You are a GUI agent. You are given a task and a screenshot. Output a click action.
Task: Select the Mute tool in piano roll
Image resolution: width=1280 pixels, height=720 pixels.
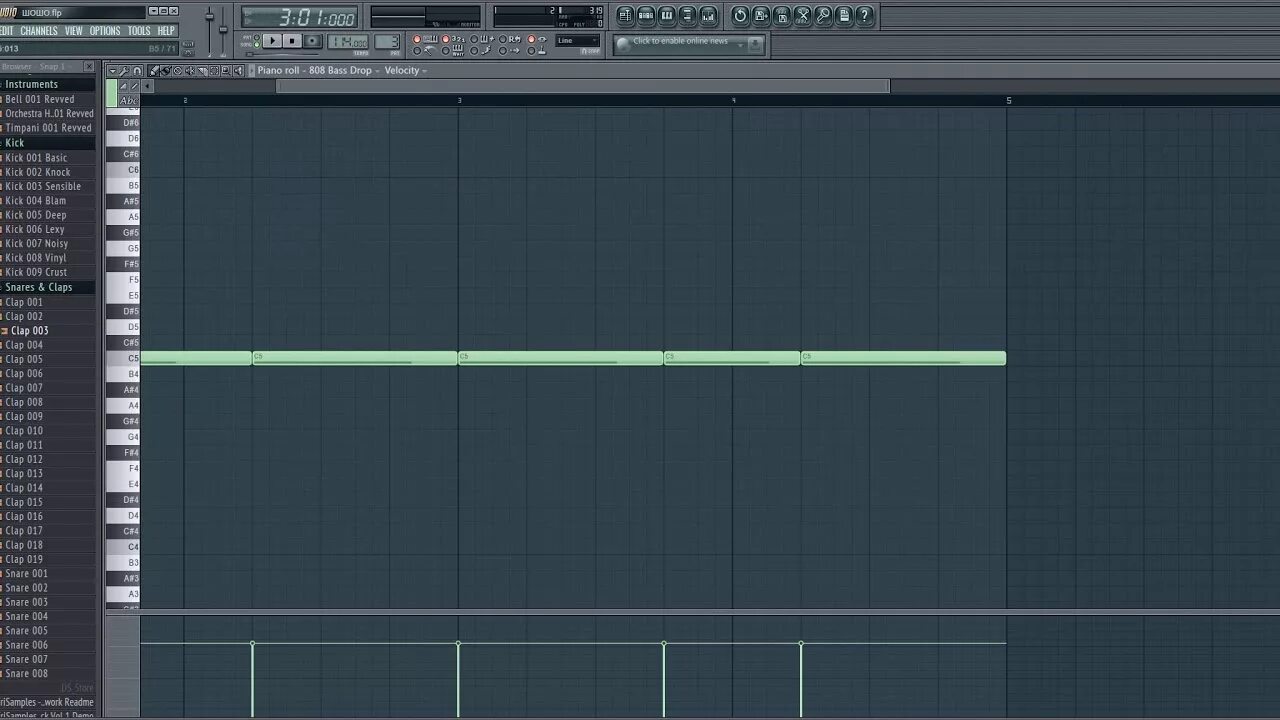[x=190, y=71]
